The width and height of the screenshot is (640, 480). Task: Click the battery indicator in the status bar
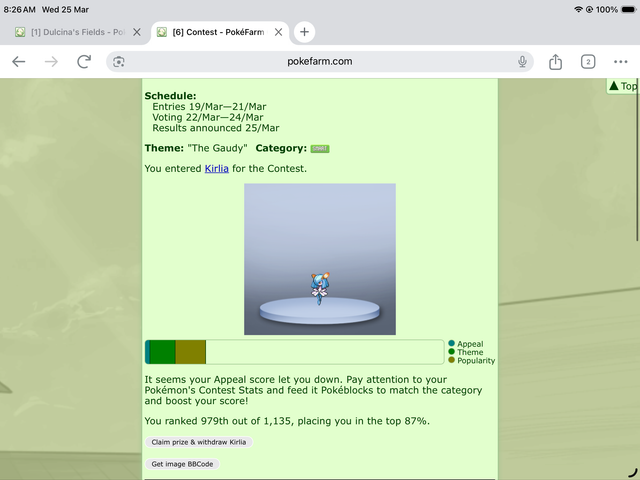pos(629,9)
